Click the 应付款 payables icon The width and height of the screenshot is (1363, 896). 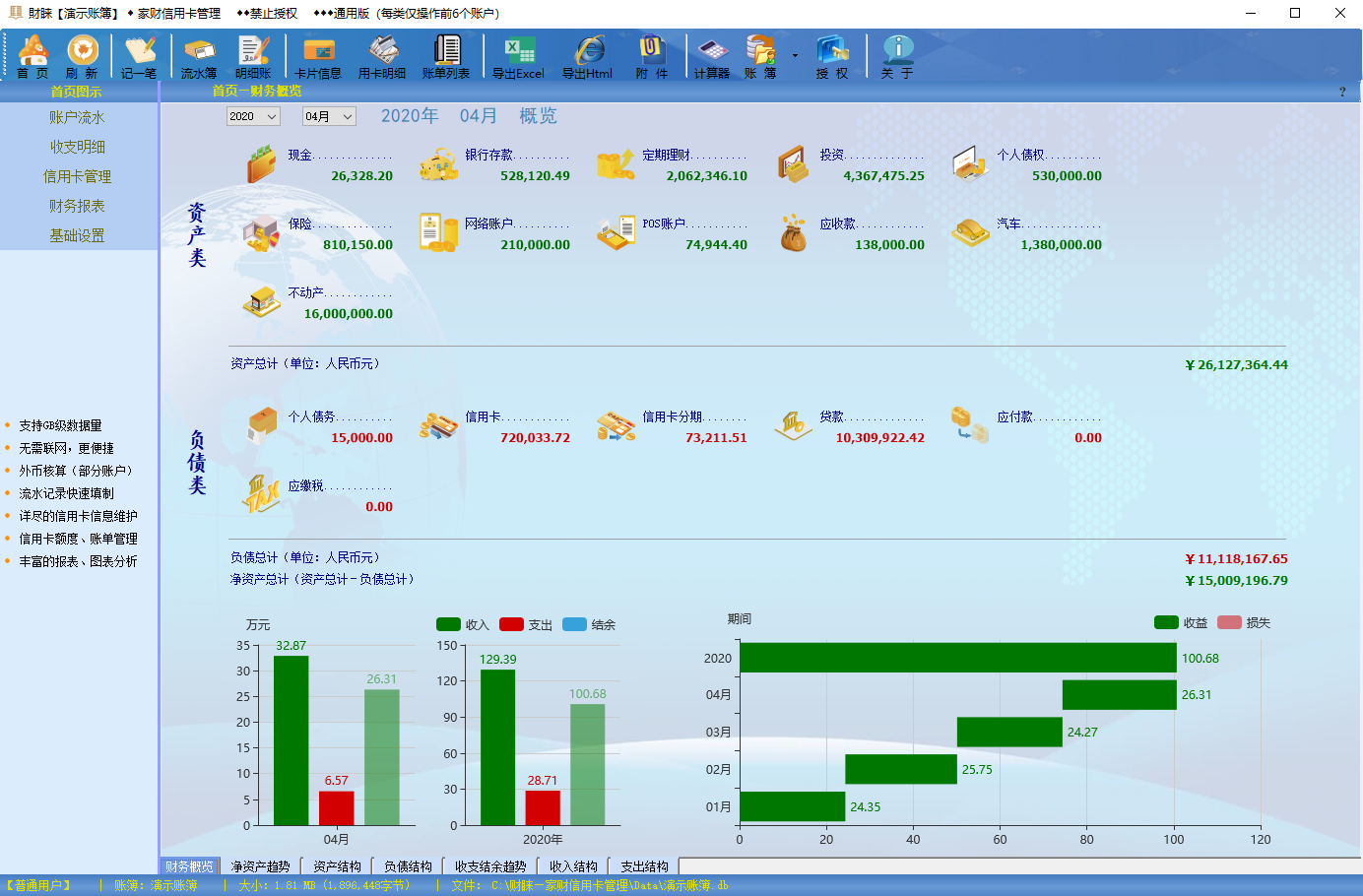click(x=970, y=425)
